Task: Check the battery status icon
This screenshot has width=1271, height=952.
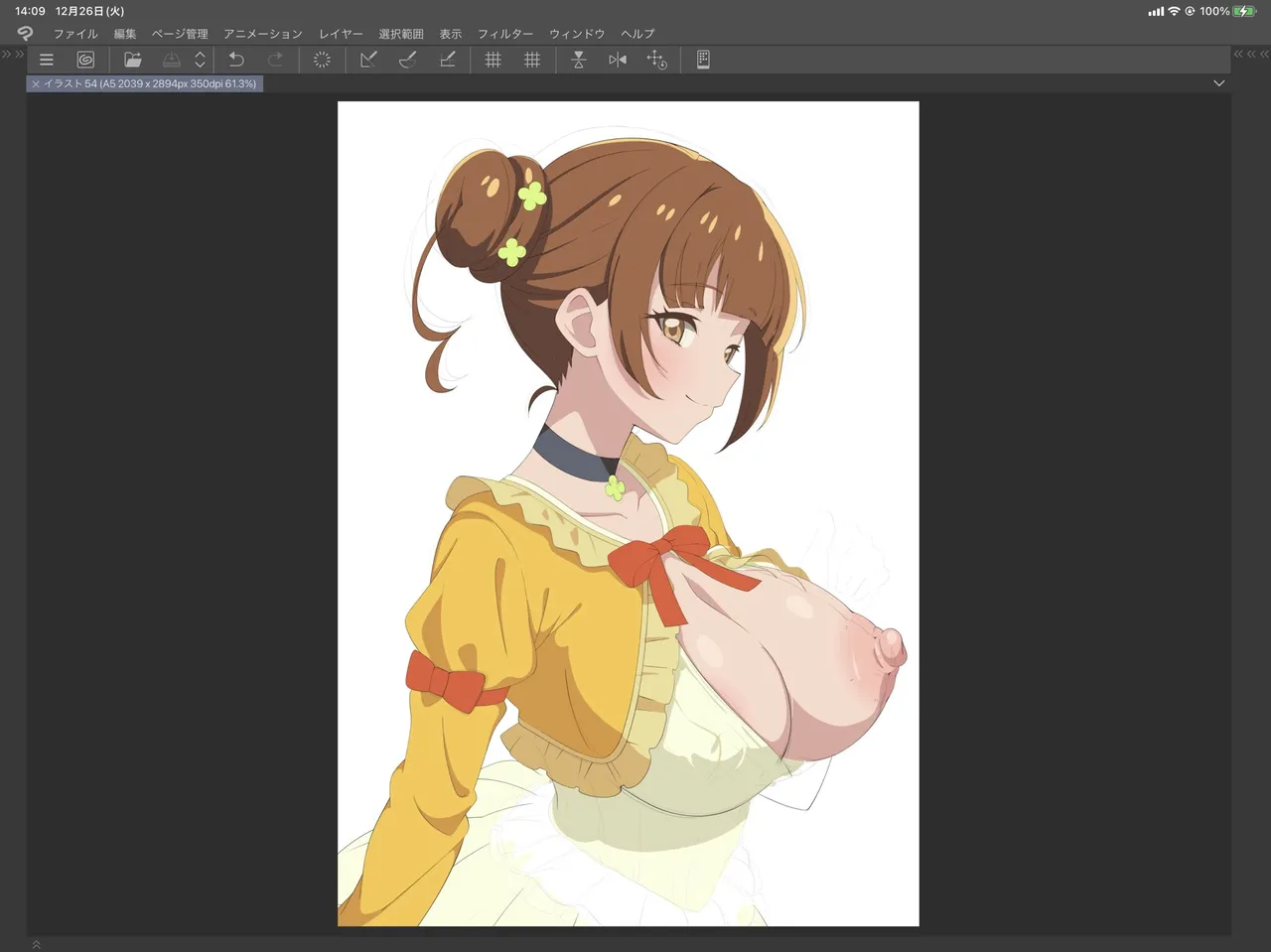Action: tap(1245, 11)
